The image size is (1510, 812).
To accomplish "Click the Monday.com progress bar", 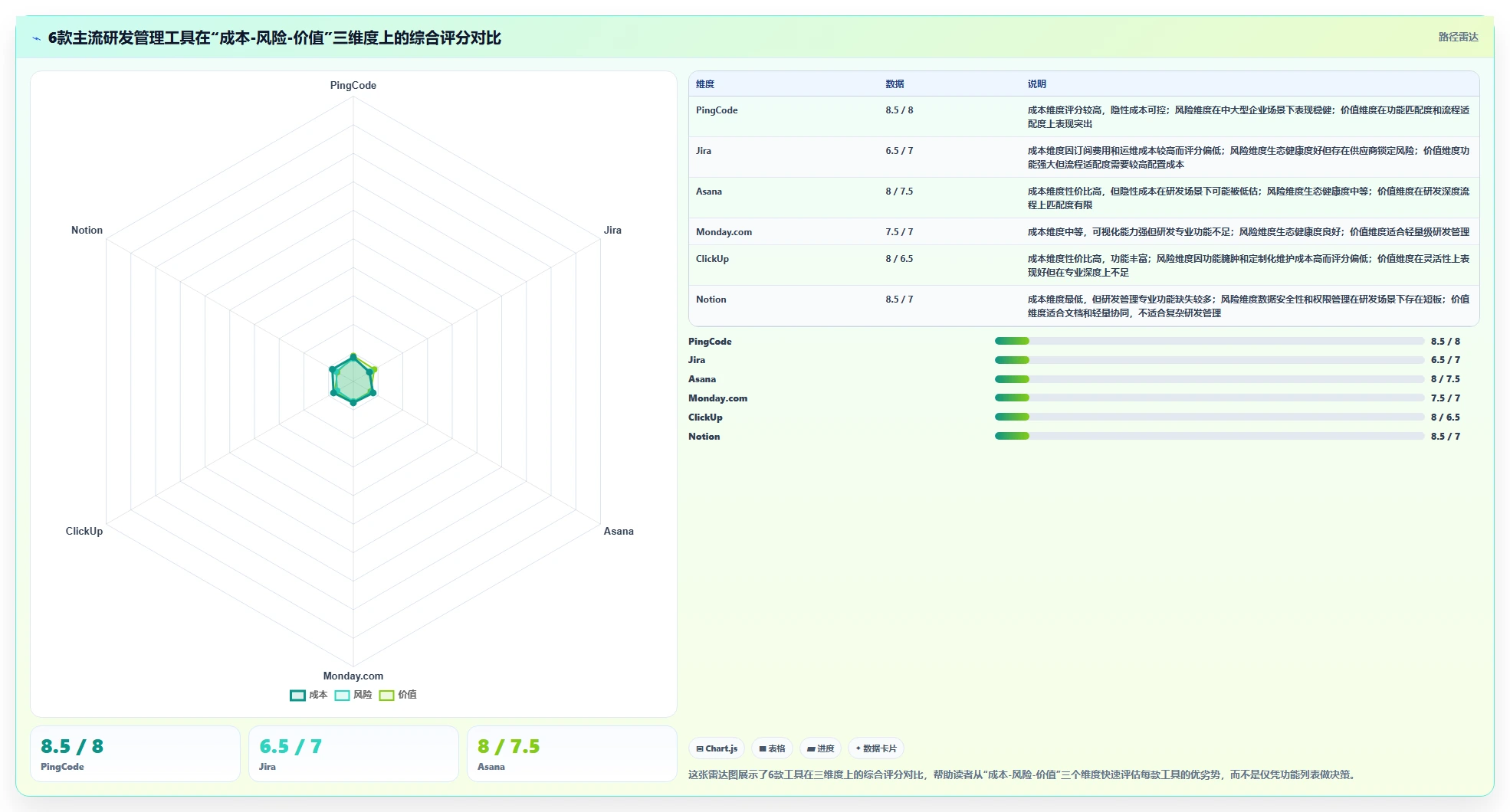I will point(1210,398).
